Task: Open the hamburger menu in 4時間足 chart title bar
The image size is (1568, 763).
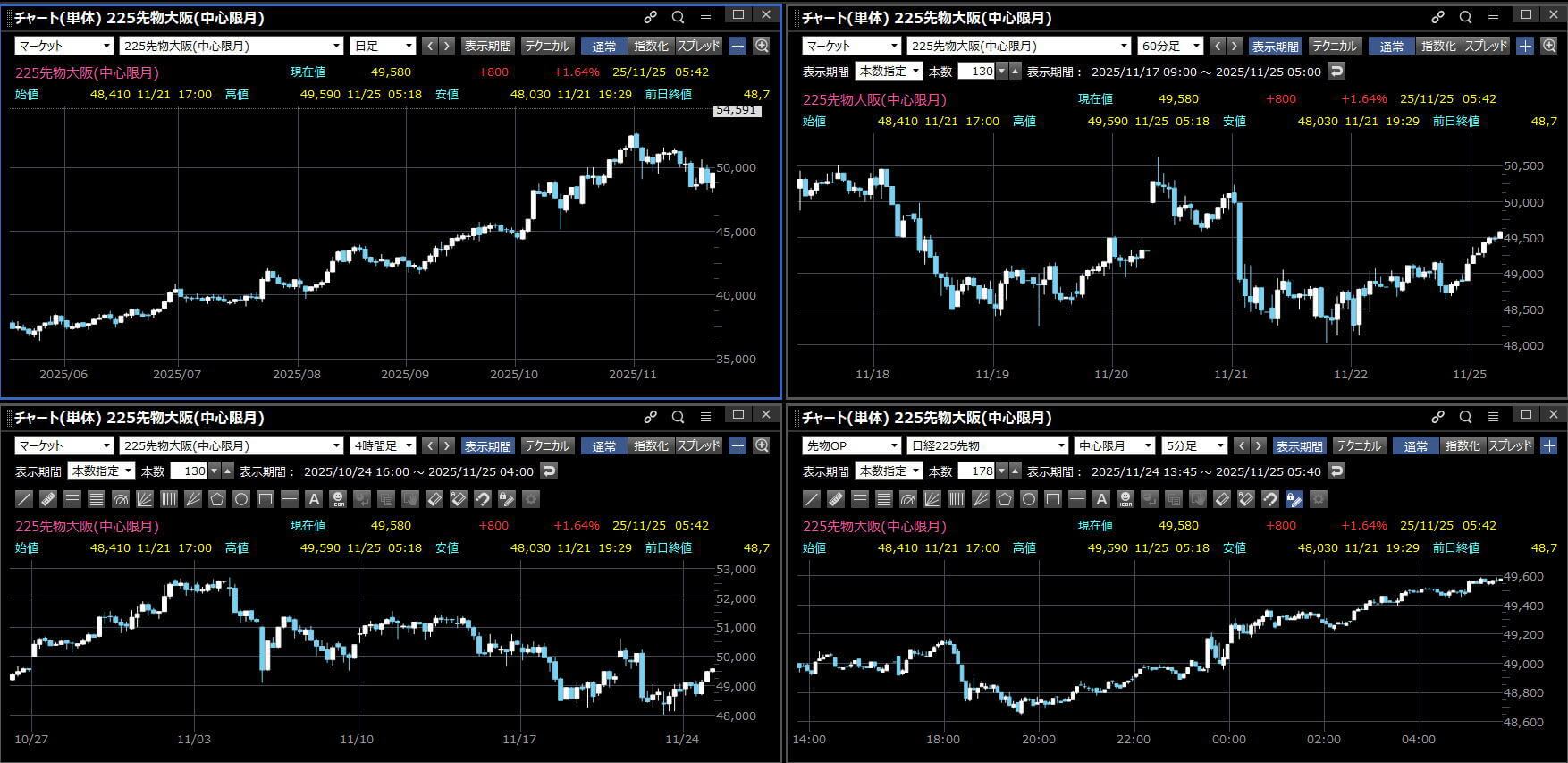Action: [705, 417]
